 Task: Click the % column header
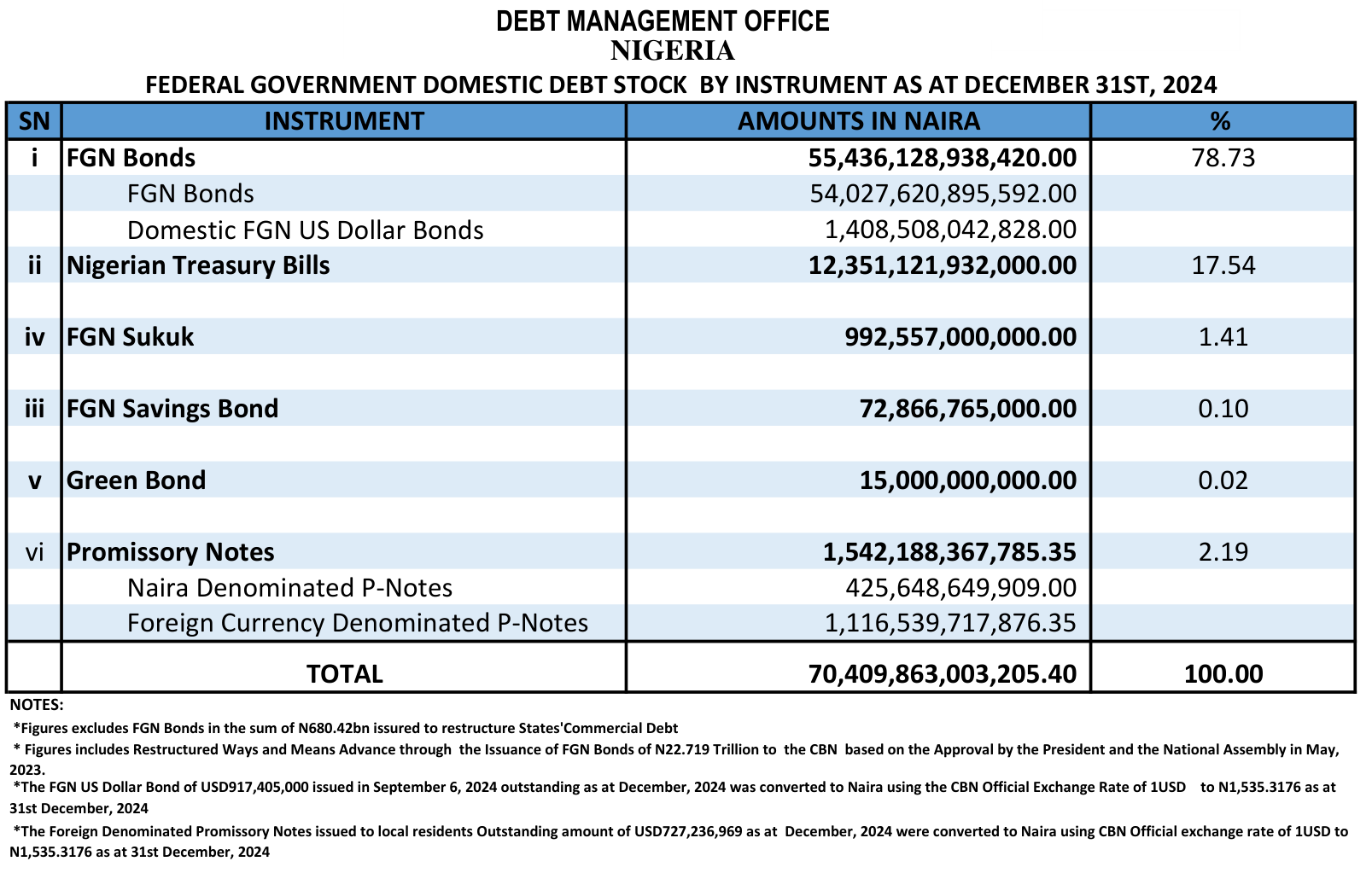coord(1222,121)
